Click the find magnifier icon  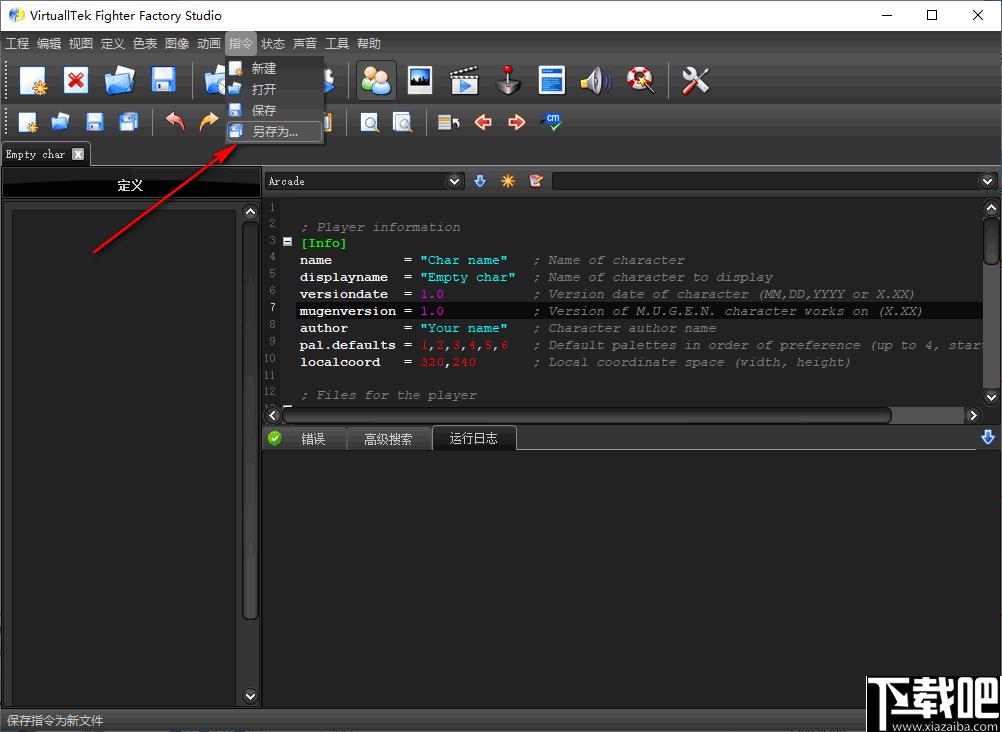pos(369,122)
